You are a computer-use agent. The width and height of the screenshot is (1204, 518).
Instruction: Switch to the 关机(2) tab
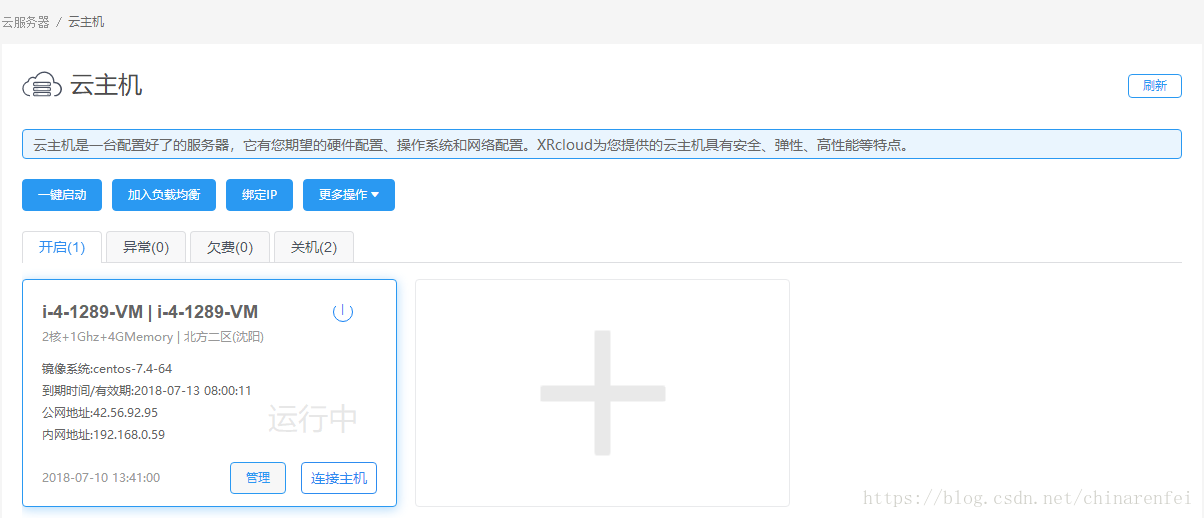coord(314,247)
